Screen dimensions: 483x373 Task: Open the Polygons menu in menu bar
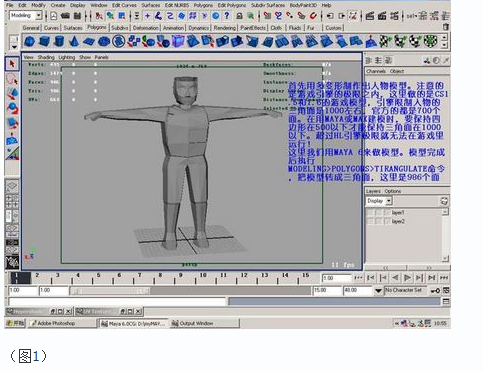(203, 5)
